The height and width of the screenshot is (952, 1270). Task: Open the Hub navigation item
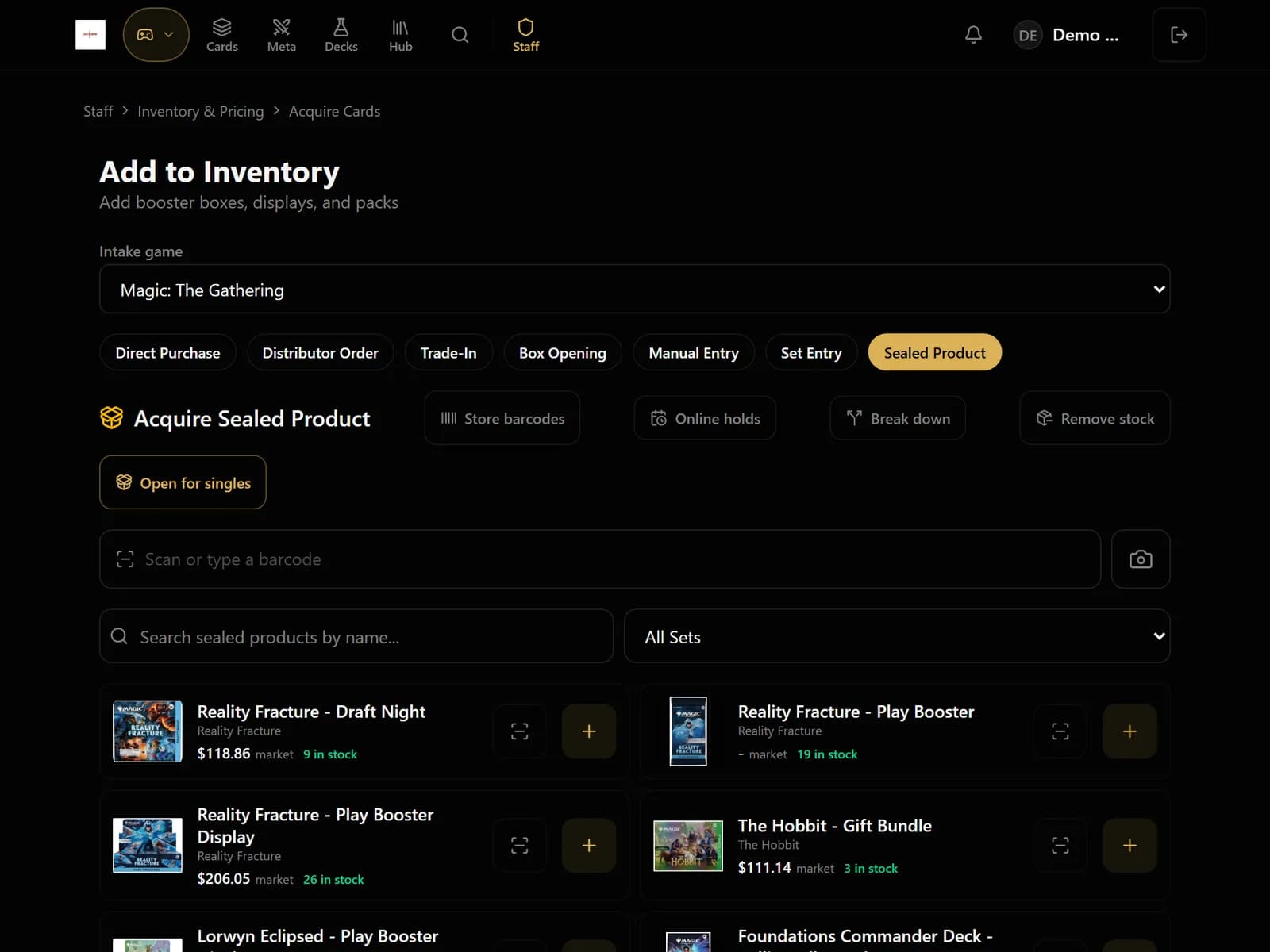click(401, 35)
